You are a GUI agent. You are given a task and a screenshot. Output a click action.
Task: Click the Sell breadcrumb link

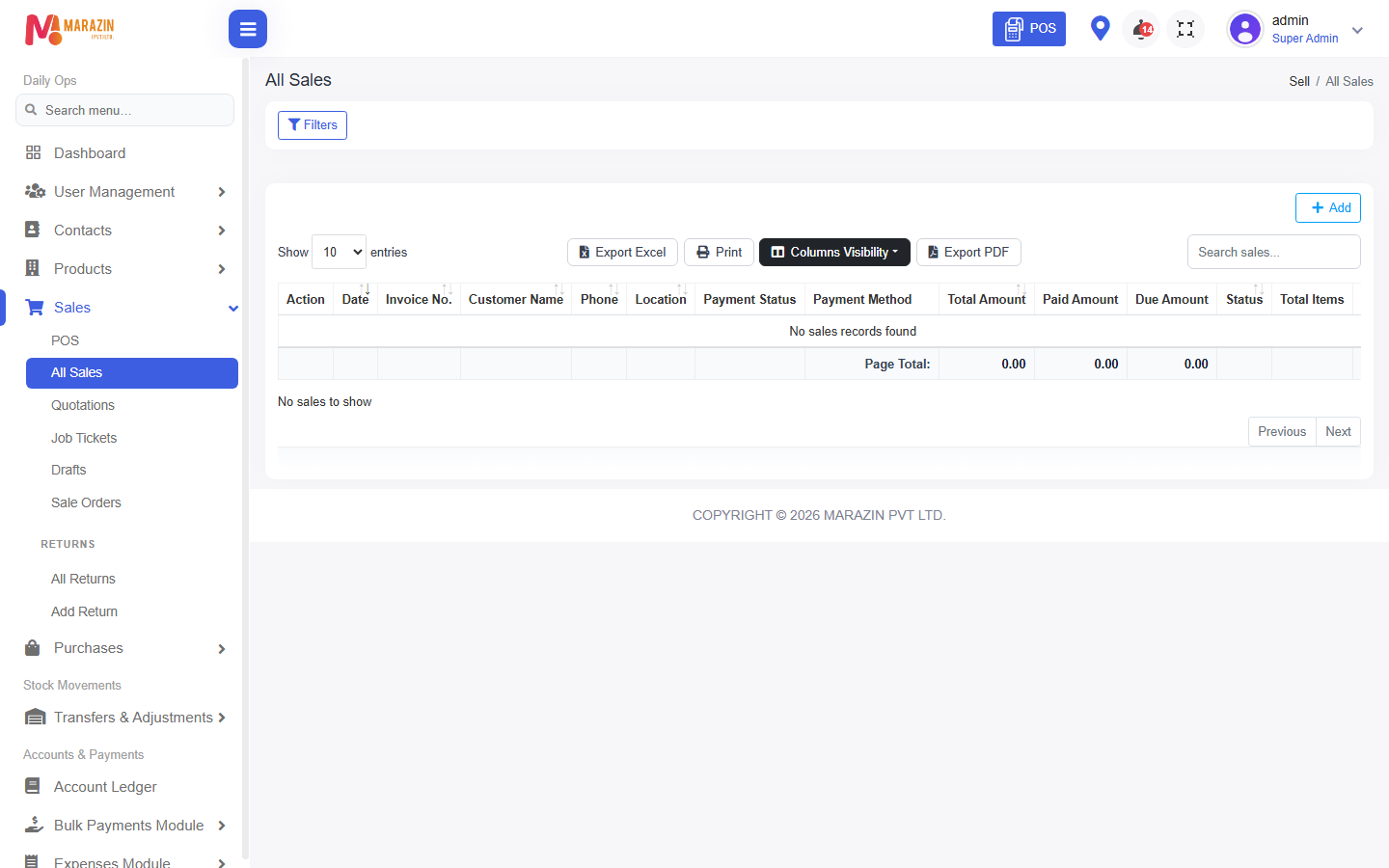click(x=1299, y=81)
